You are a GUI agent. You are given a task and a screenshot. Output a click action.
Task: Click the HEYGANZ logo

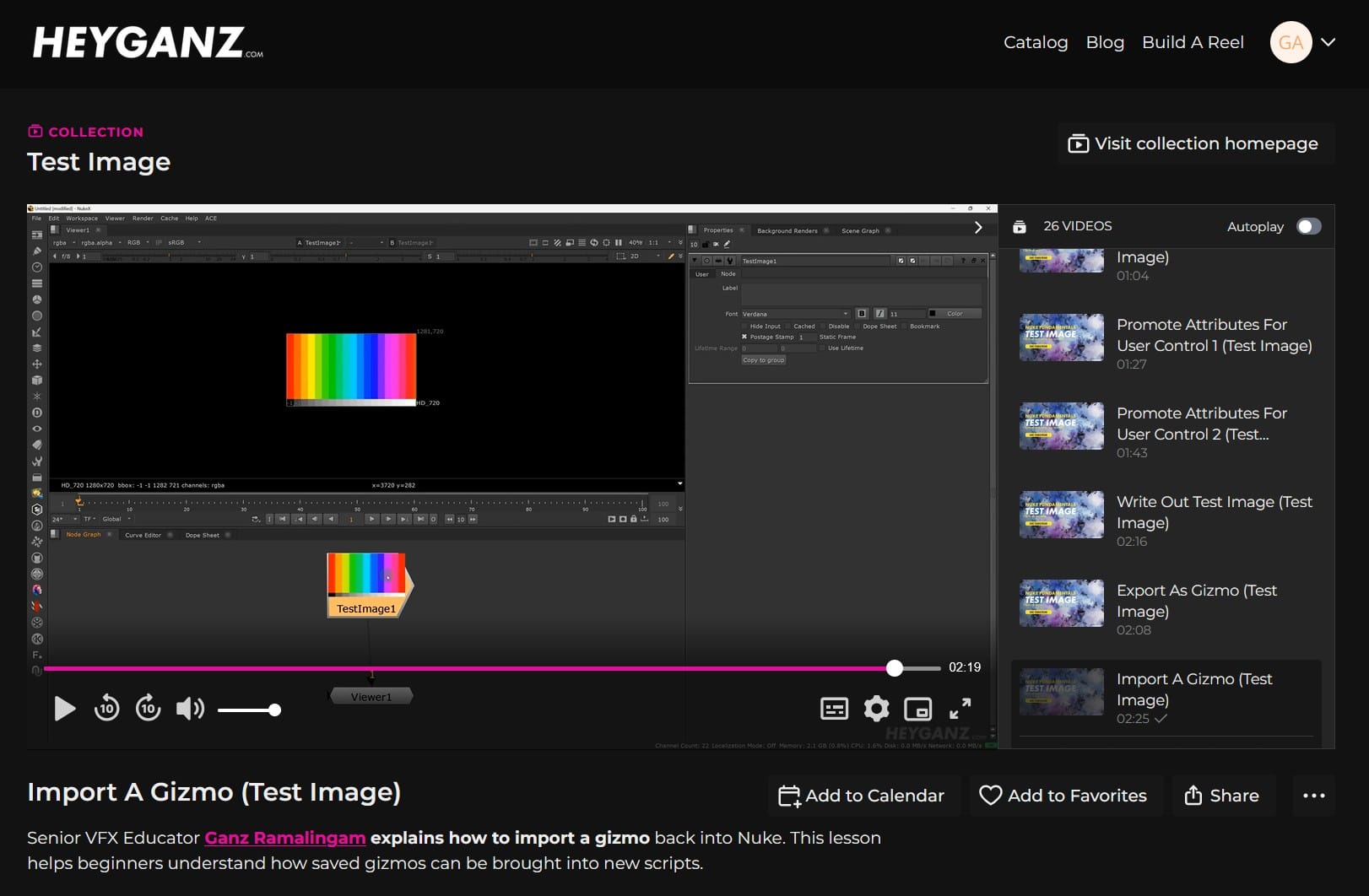[x=148, y=42]
